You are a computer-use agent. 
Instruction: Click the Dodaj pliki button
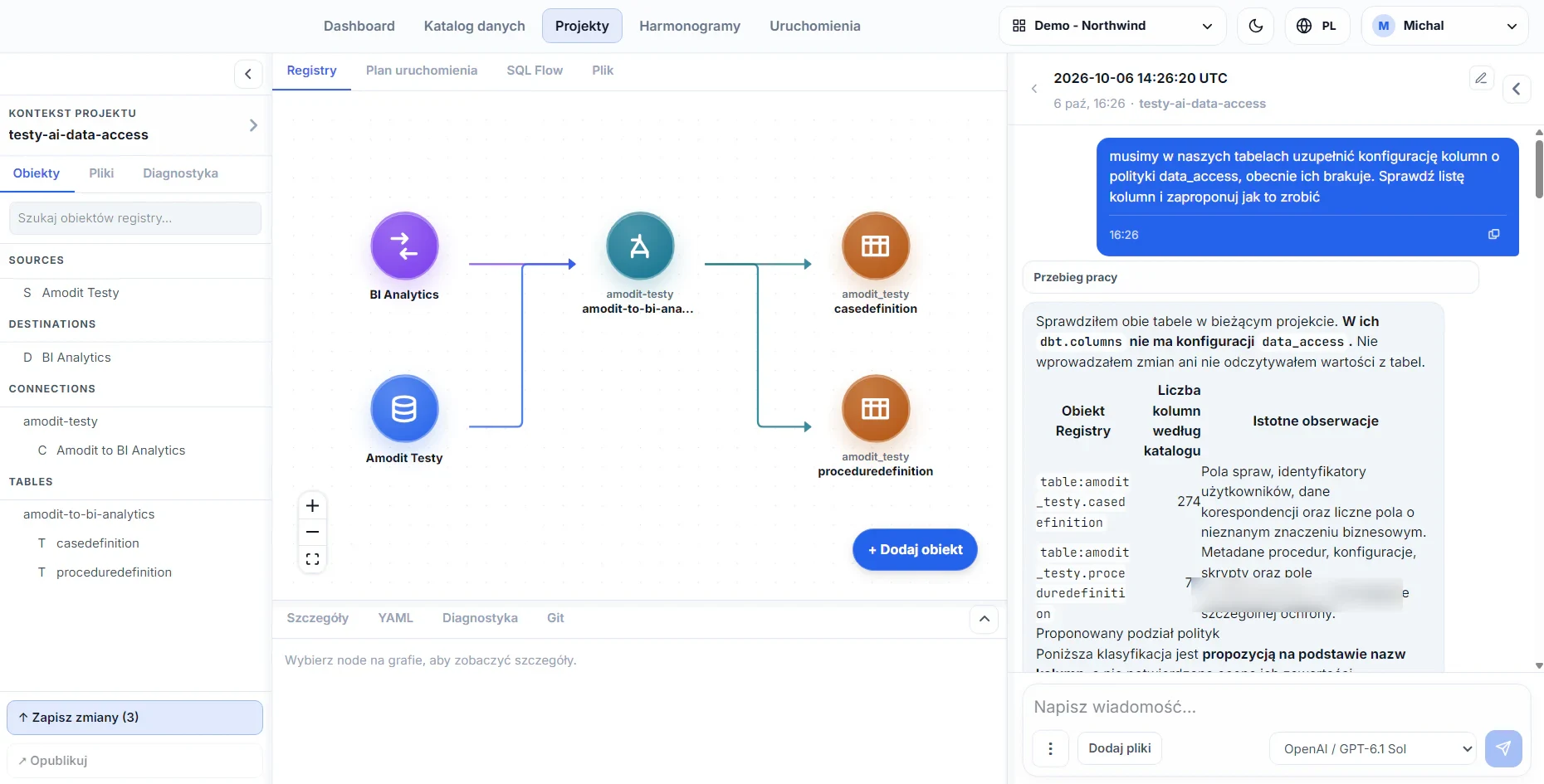pyautogui.click(x=1120, y=748)
